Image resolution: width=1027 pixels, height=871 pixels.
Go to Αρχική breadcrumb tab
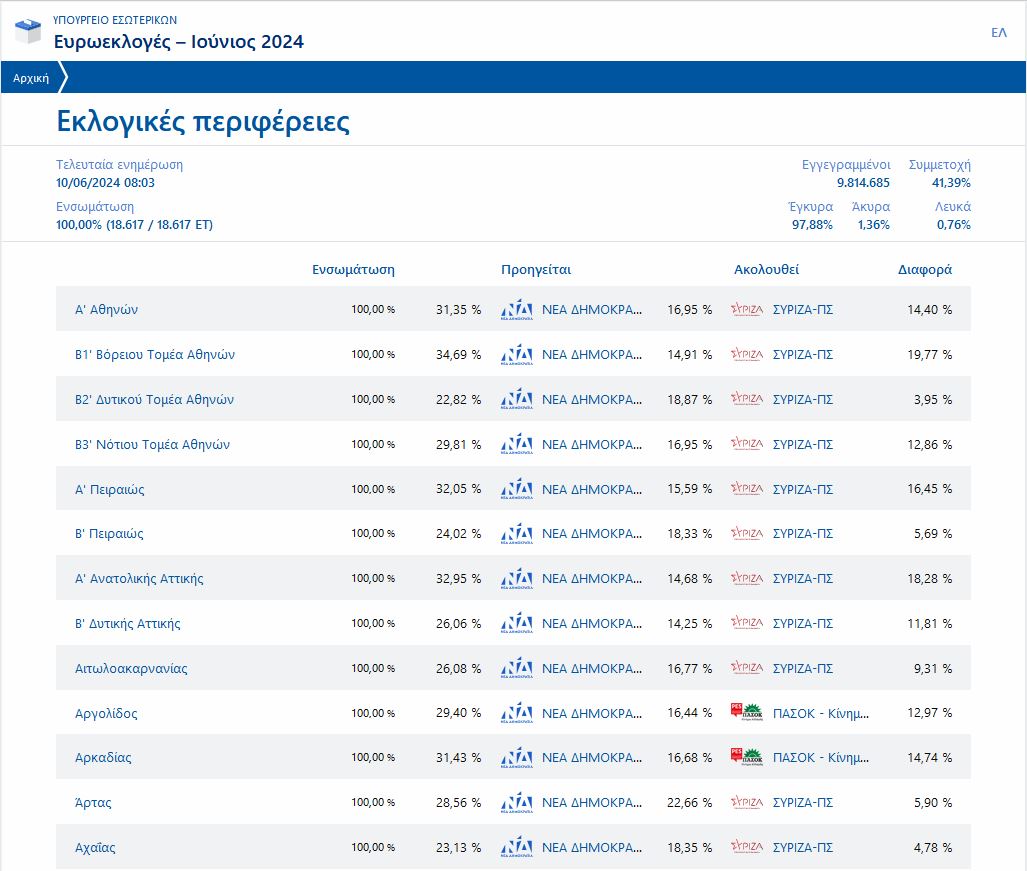coord(31,78)
